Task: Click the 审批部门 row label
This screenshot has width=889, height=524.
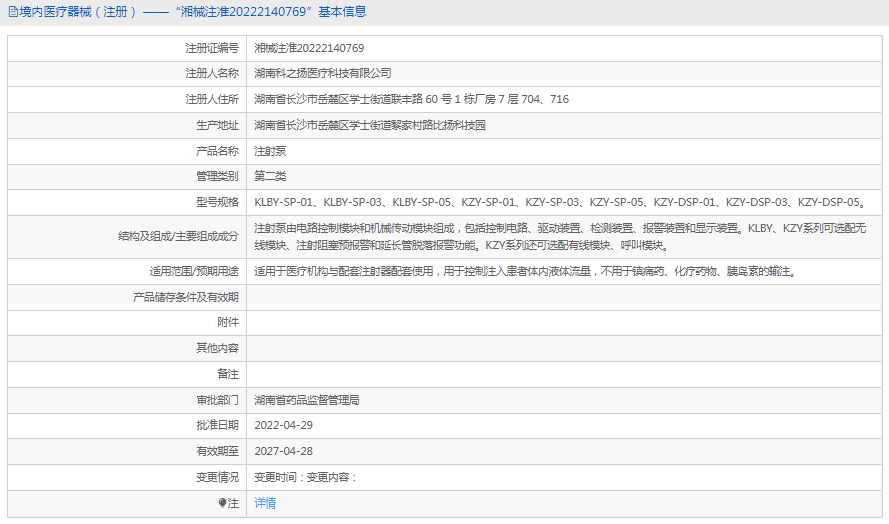Action: pos(218,400)
